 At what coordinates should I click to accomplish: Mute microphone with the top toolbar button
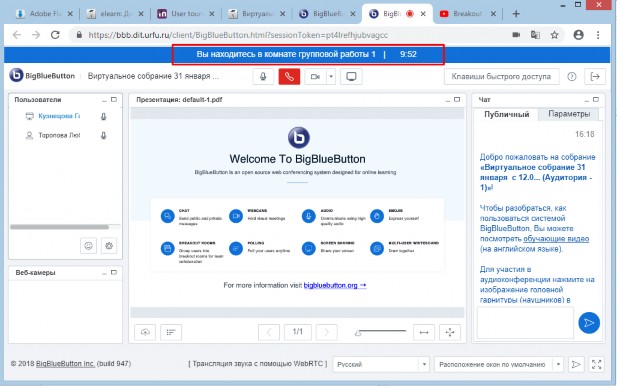click(263, 76)
